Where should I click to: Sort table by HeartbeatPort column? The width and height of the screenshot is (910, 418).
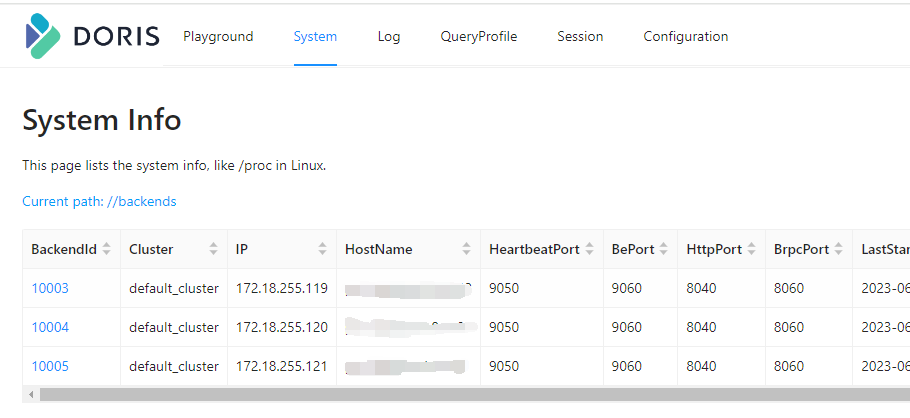[x=590, y=249]
